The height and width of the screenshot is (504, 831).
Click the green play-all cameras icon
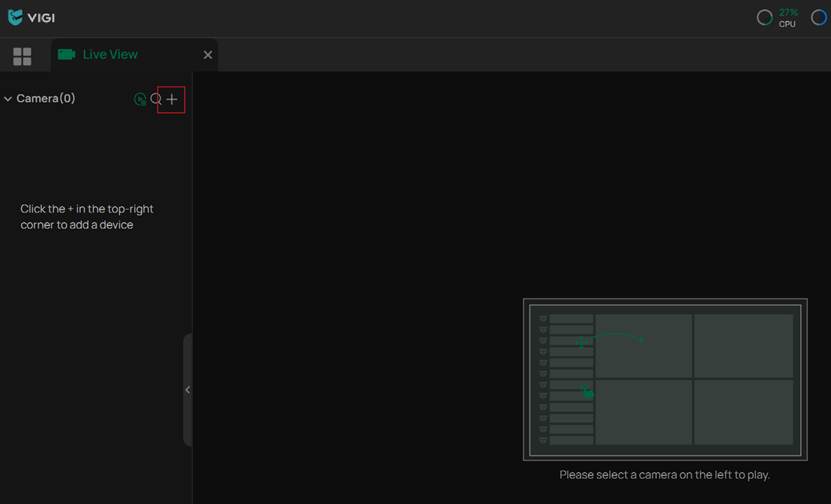pos(140,99)
